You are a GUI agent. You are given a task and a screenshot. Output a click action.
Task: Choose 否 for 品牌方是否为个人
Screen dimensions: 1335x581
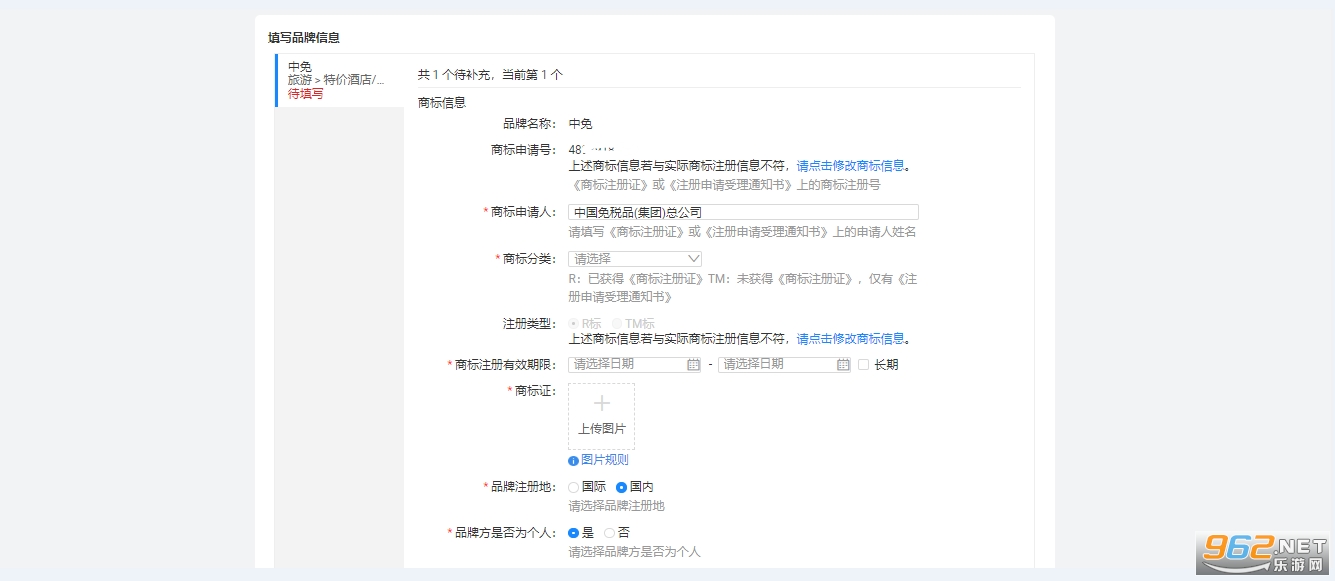click(x=610, y=533)
